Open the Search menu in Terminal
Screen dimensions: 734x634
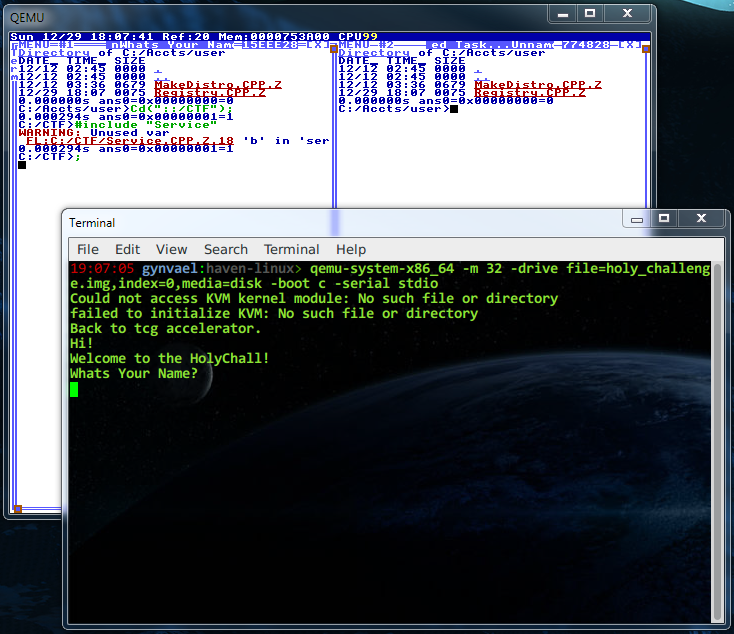[226, 249]
